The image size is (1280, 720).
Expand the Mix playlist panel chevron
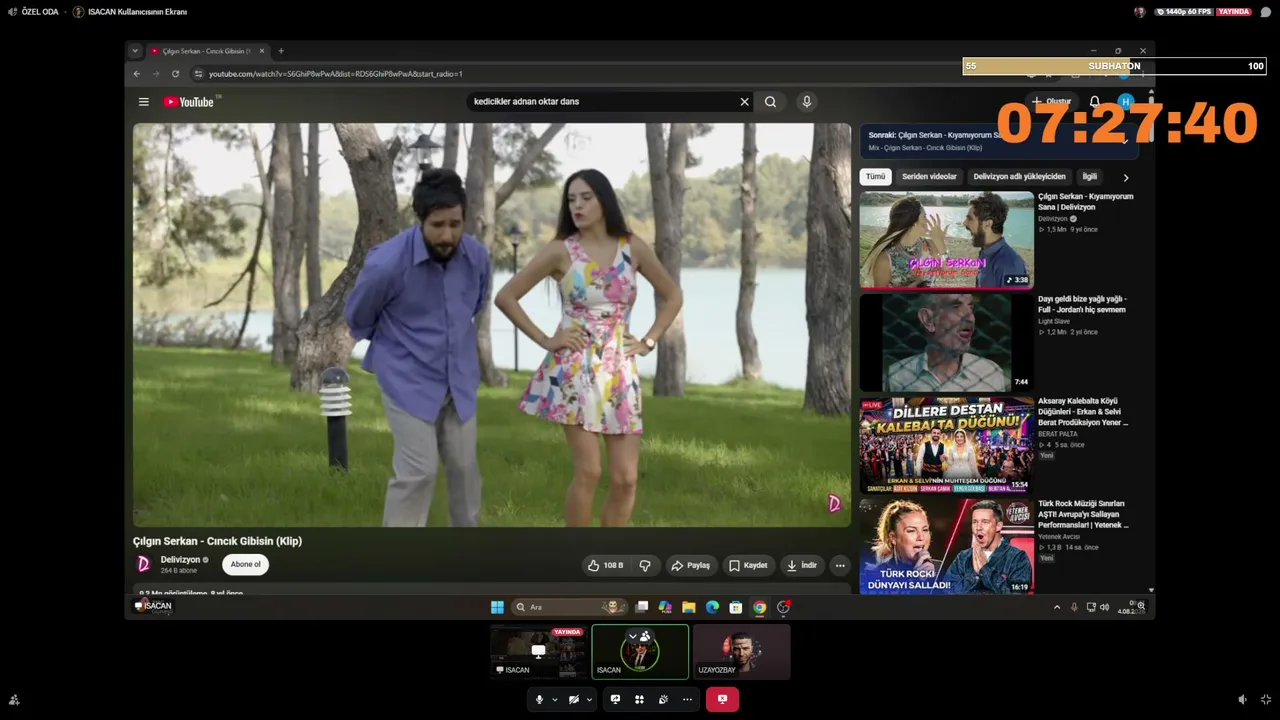click(x=1125, y=141)
